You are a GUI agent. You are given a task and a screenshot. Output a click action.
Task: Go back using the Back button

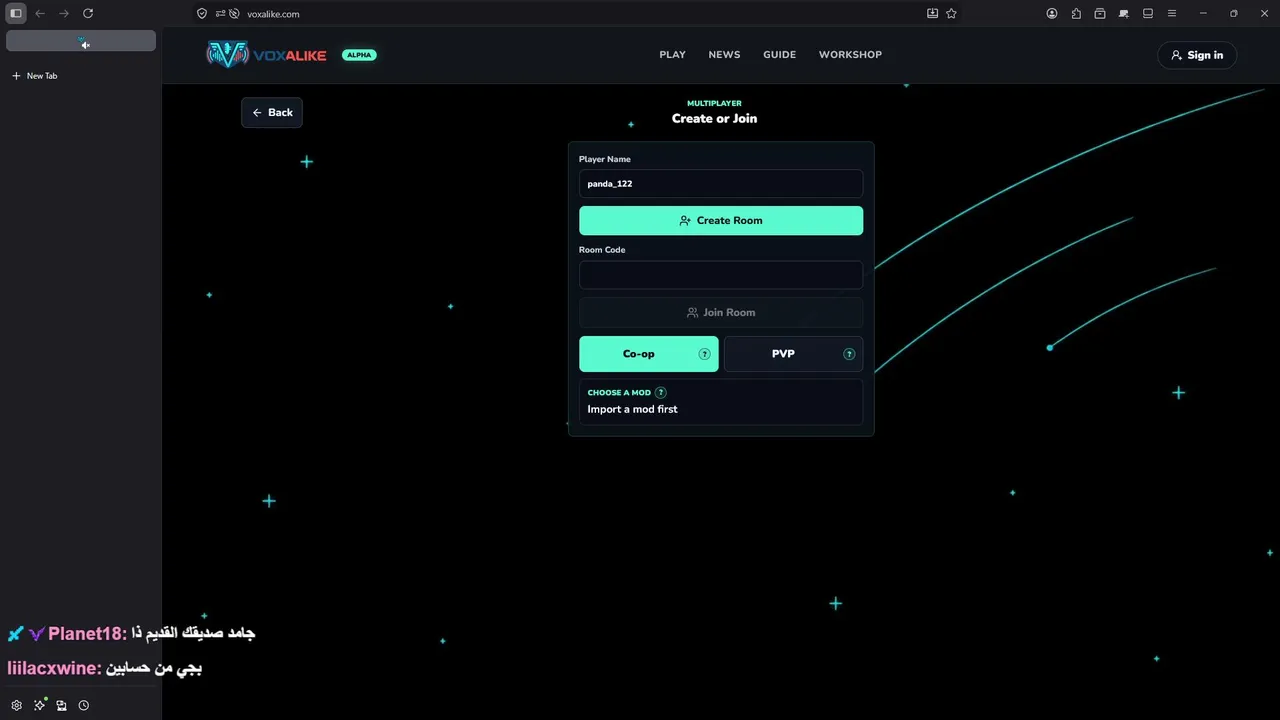click(x=272, y=113)
